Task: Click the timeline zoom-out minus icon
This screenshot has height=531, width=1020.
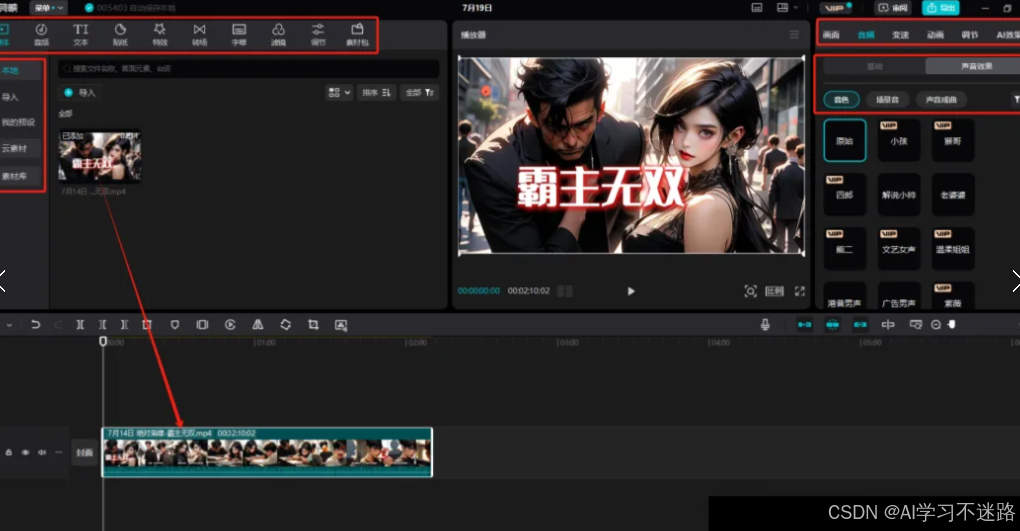Action: [x=935, y=324]
